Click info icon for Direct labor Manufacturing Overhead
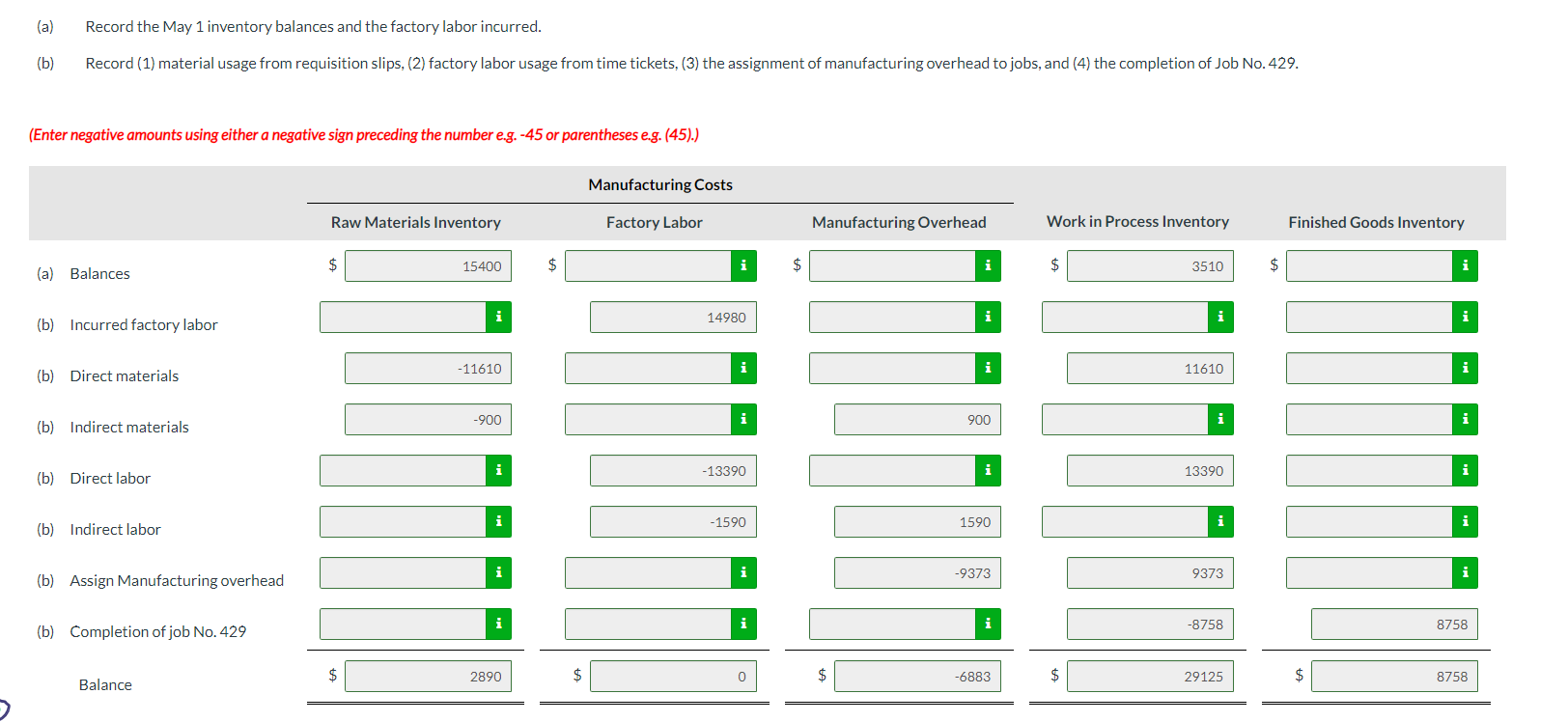This screenshot has height=722, width=1568. click(x=988, y=470)
